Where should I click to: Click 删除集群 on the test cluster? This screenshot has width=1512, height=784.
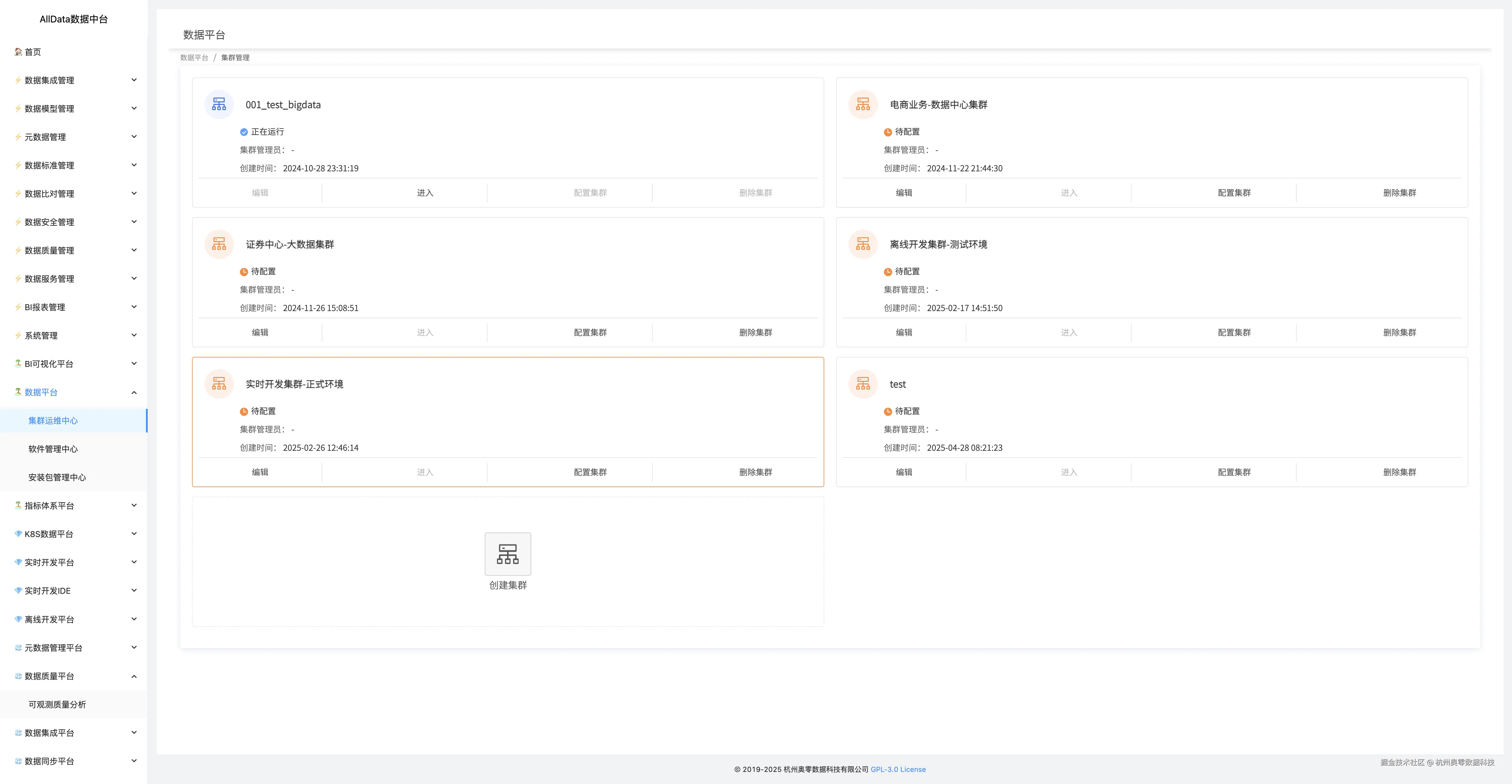point(1399,472)
